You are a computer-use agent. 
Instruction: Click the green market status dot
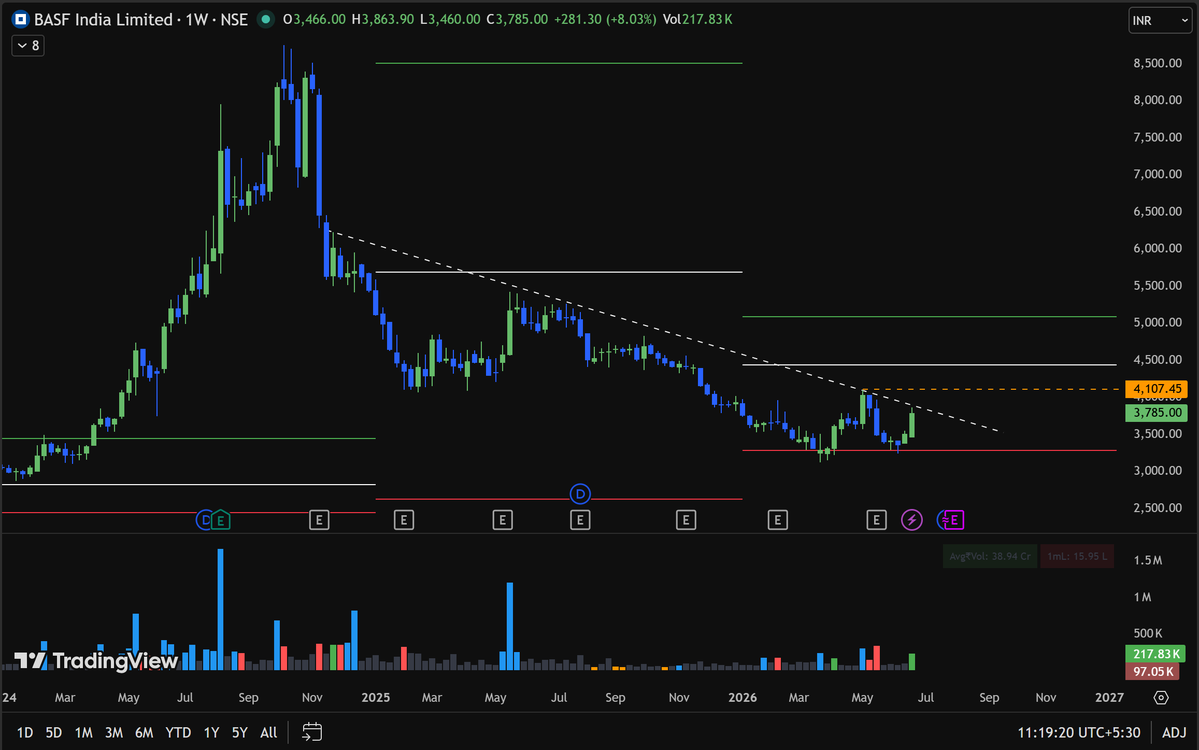265,19
